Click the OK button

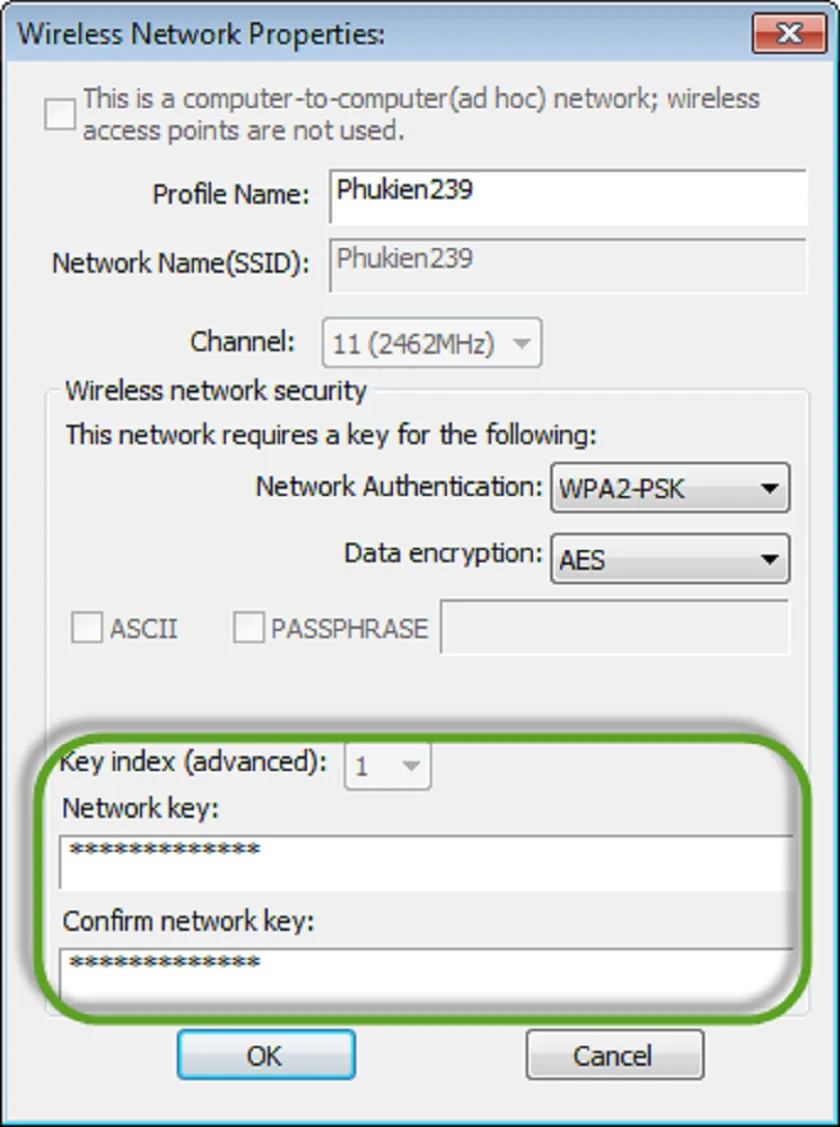(x=265, y=1054)
